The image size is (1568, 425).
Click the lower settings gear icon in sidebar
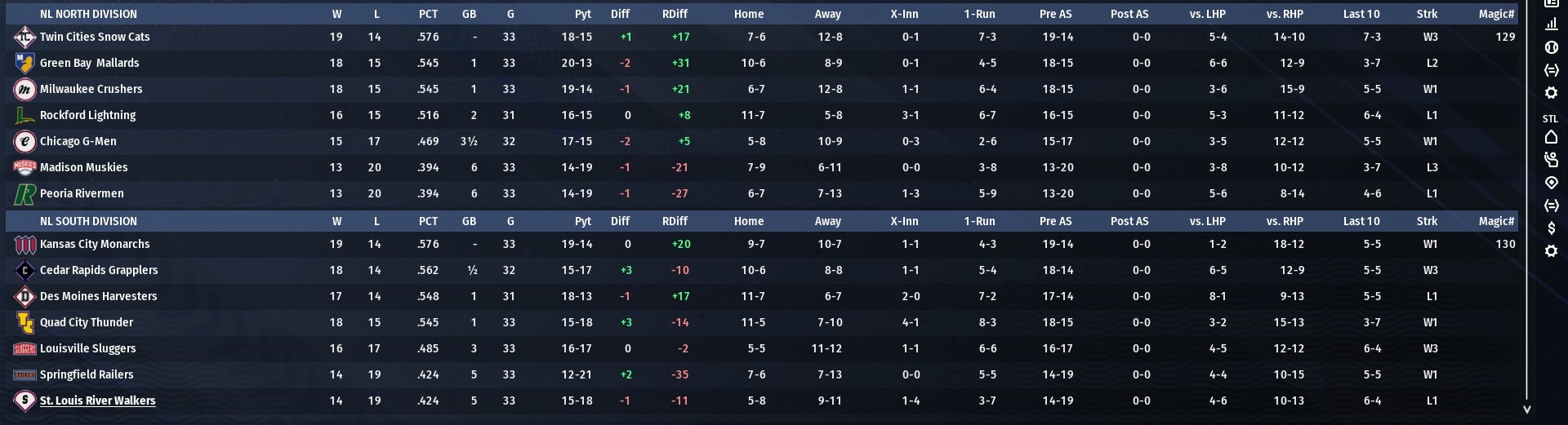click(x=1551, y=251)
